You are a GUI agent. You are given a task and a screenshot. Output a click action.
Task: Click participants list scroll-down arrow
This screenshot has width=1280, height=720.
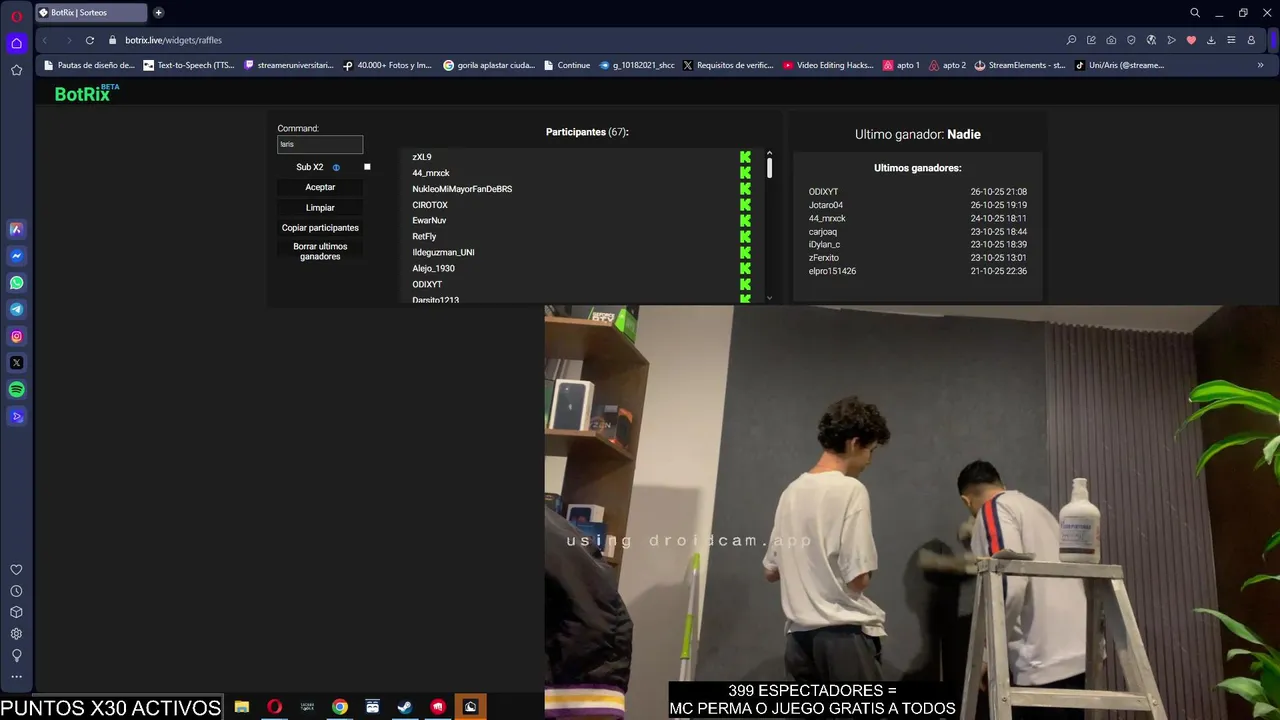(769, 298)
